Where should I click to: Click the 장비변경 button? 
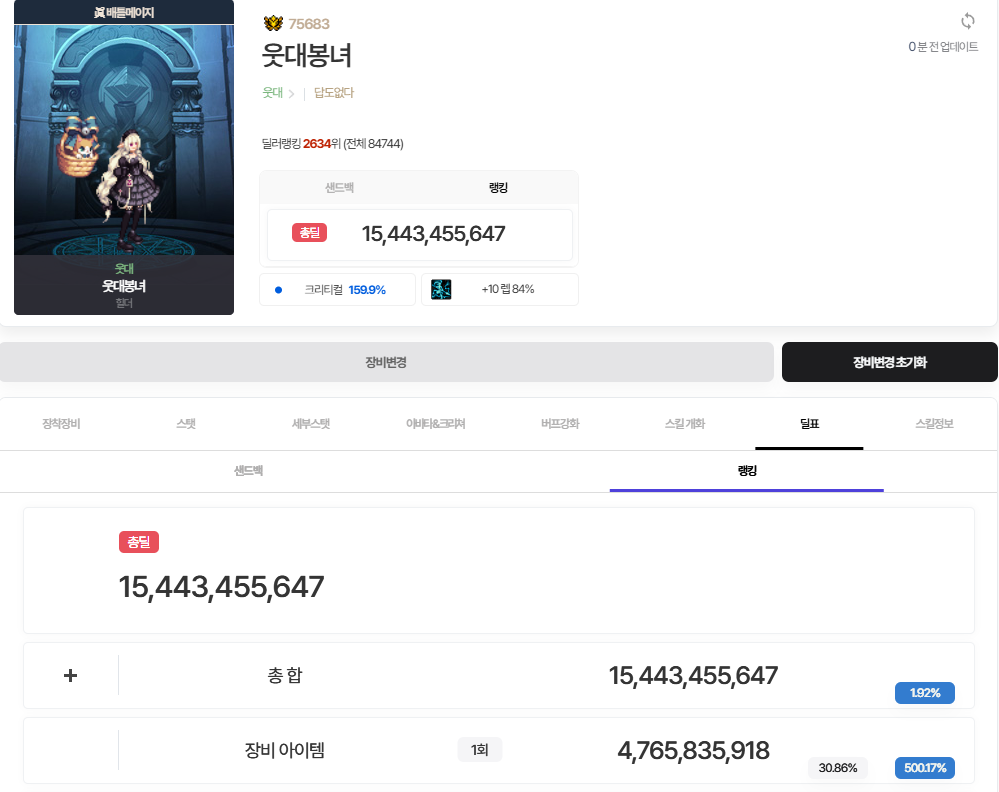pyautogui.click(x=386, y=362)
